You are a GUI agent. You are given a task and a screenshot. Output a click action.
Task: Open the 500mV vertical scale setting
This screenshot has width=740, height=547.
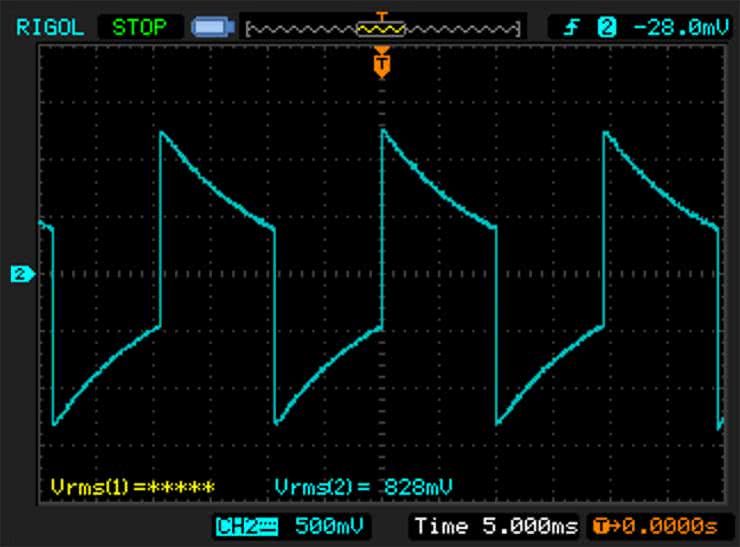326,526
